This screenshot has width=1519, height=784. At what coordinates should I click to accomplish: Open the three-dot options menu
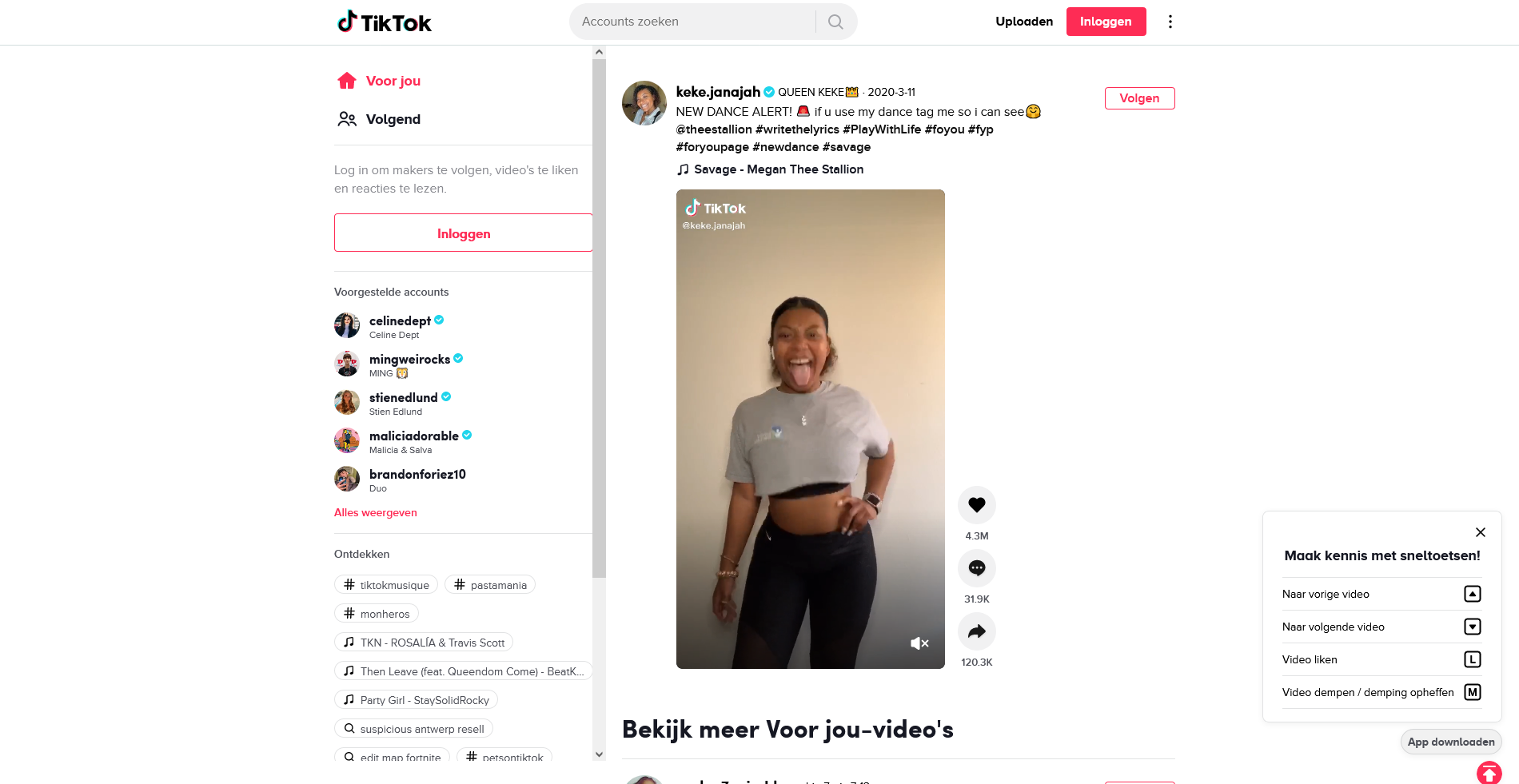1170,22
